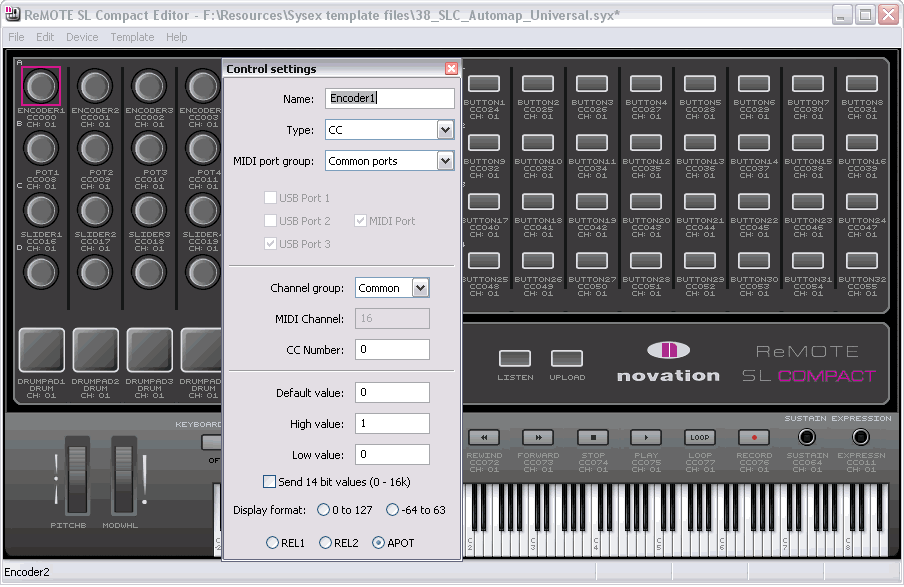The height and width of the screenshot is (587, 904).
Task: Select Button8 on the device panel
Action: (862, 84)
